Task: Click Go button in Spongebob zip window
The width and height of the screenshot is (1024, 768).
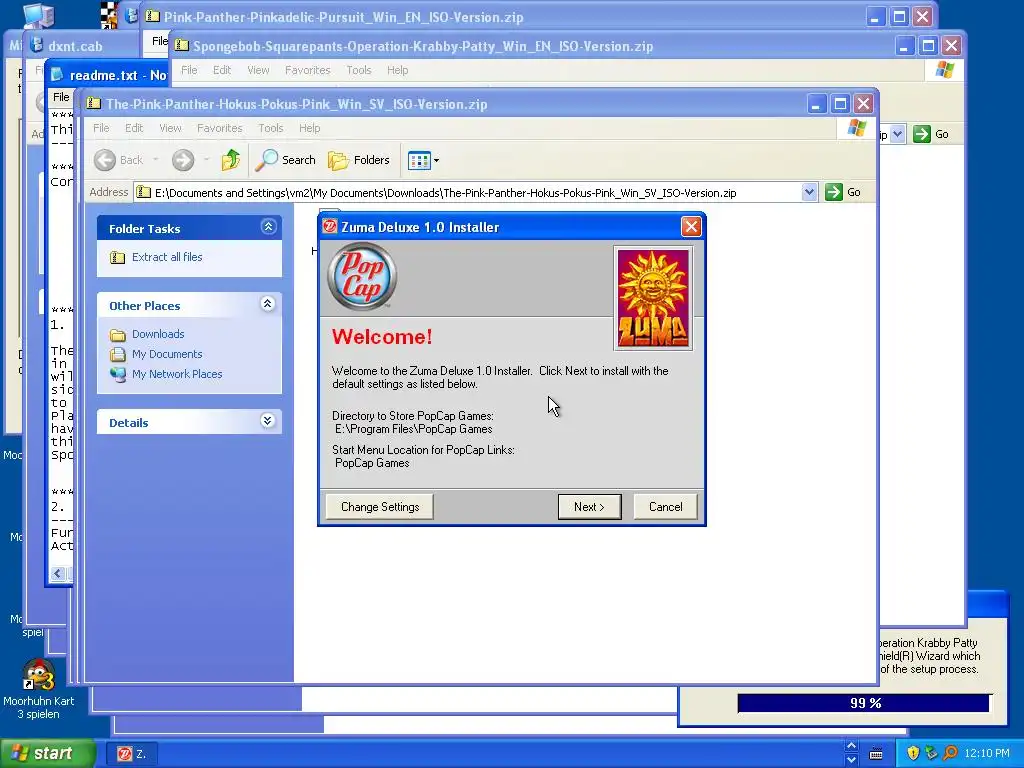Action: point(931,135)
